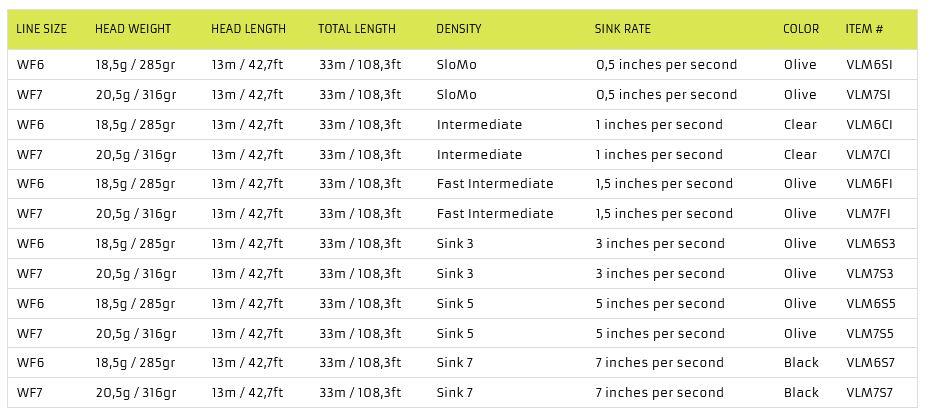
Task: Click the Black color cell for VLM6S7
Action: (x=801, y=363)
